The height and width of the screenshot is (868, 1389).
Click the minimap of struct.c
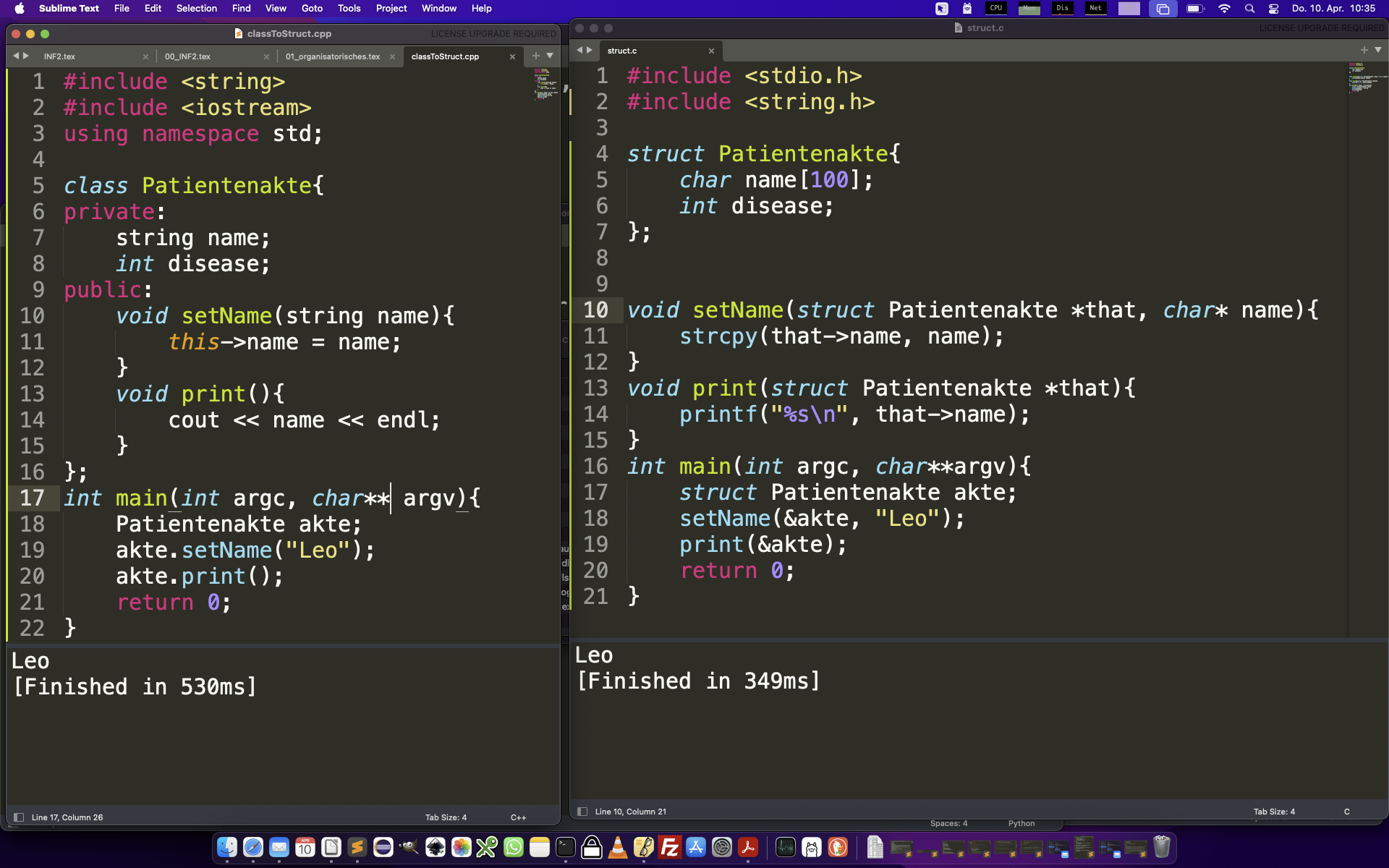point(1367,78)
